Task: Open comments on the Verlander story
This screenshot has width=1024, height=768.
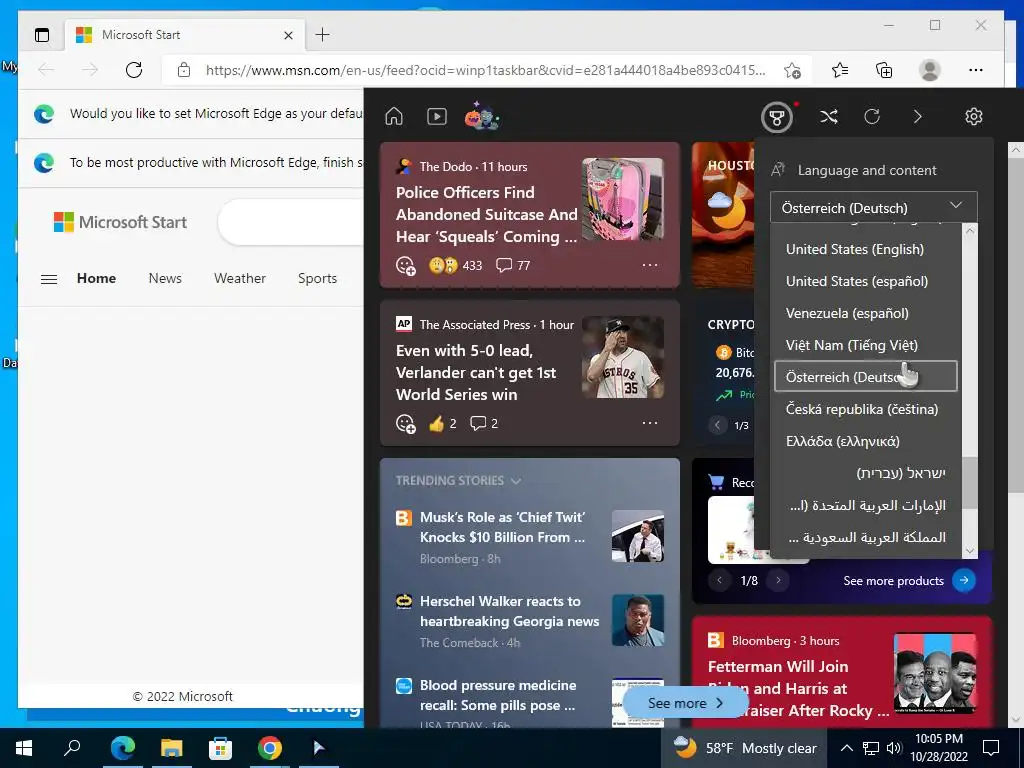Action: pos(484,423)
